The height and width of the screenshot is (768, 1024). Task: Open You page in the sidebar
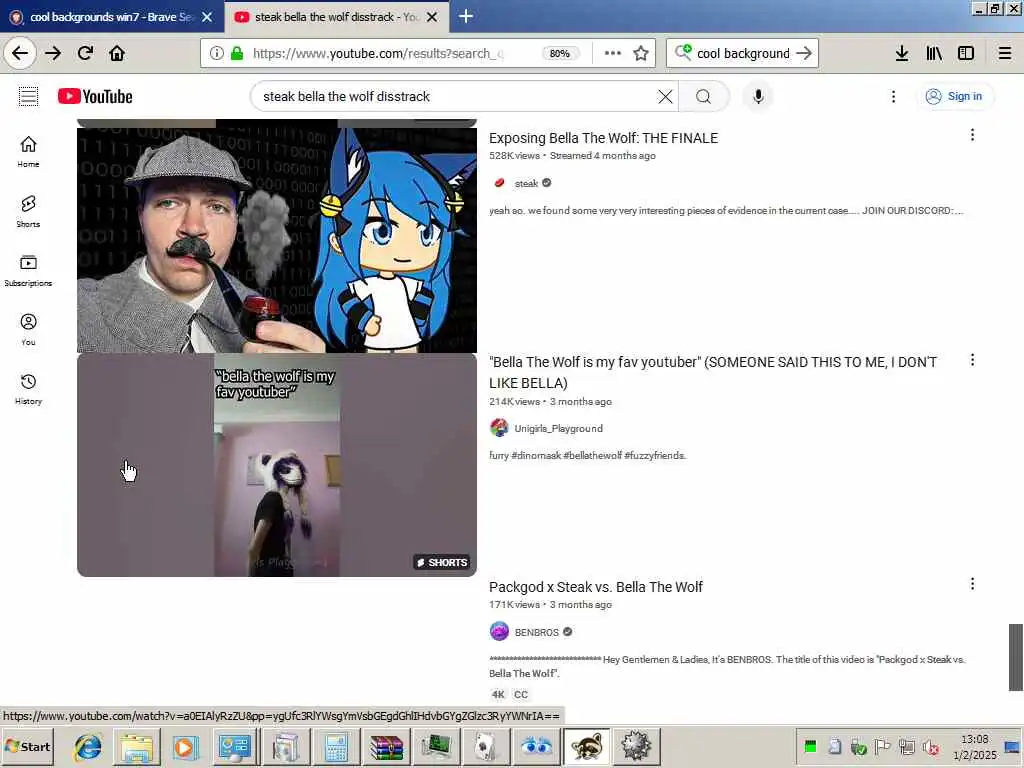tap(28, 330)
